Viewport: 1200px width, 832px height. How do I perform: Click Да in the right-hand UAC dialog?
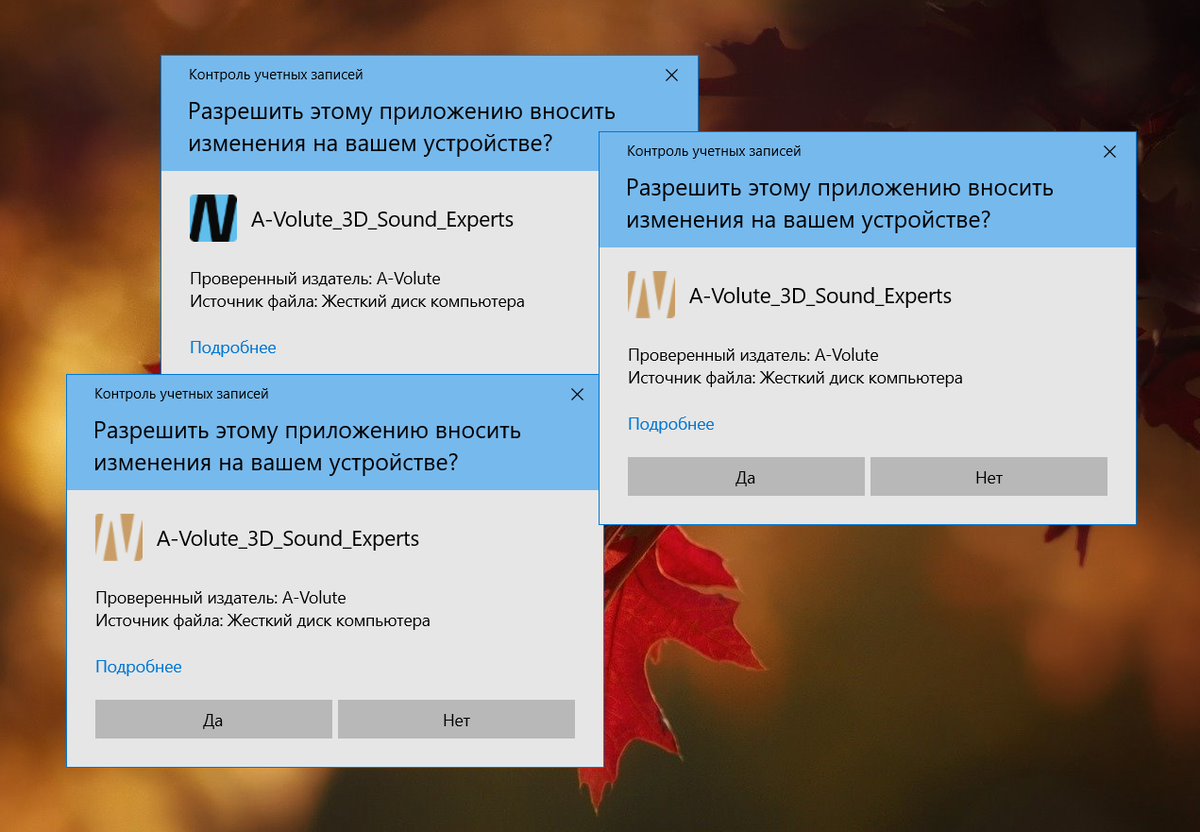point(745,477)
